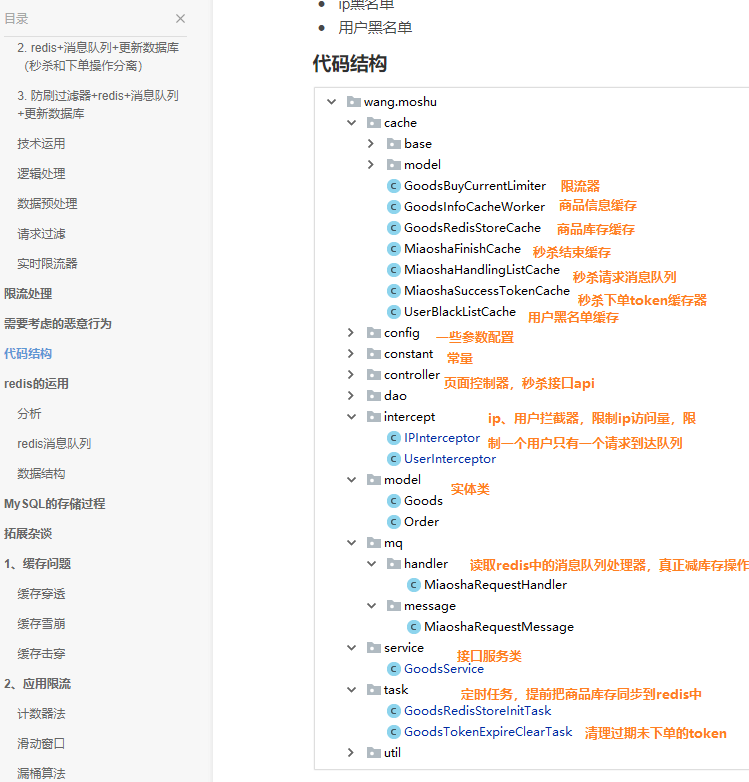
Task: Navigate to 限流处理 section
Action: click(x=28, y=294)
